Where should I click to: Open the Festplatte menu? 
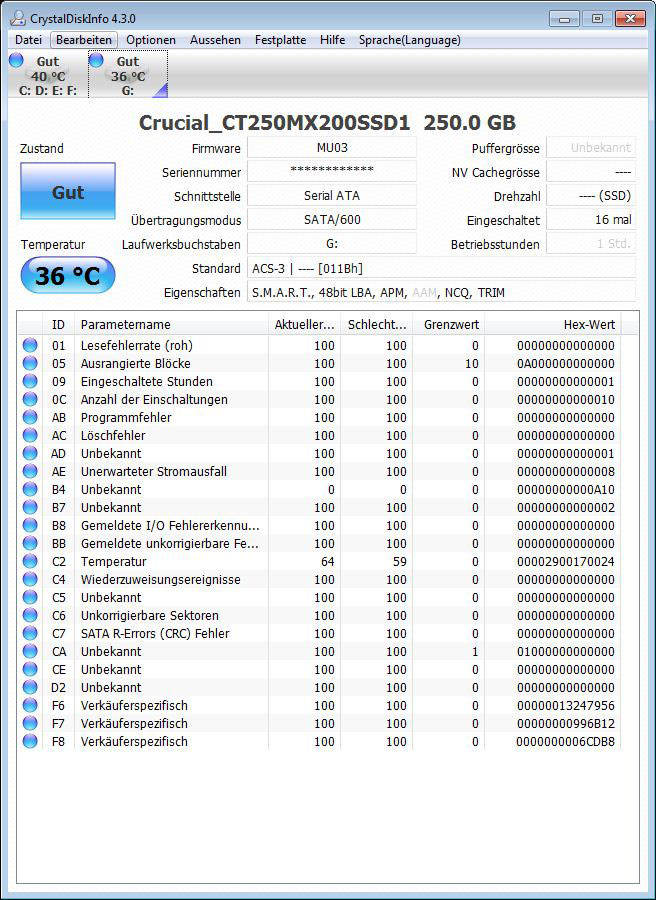[280, 40]
